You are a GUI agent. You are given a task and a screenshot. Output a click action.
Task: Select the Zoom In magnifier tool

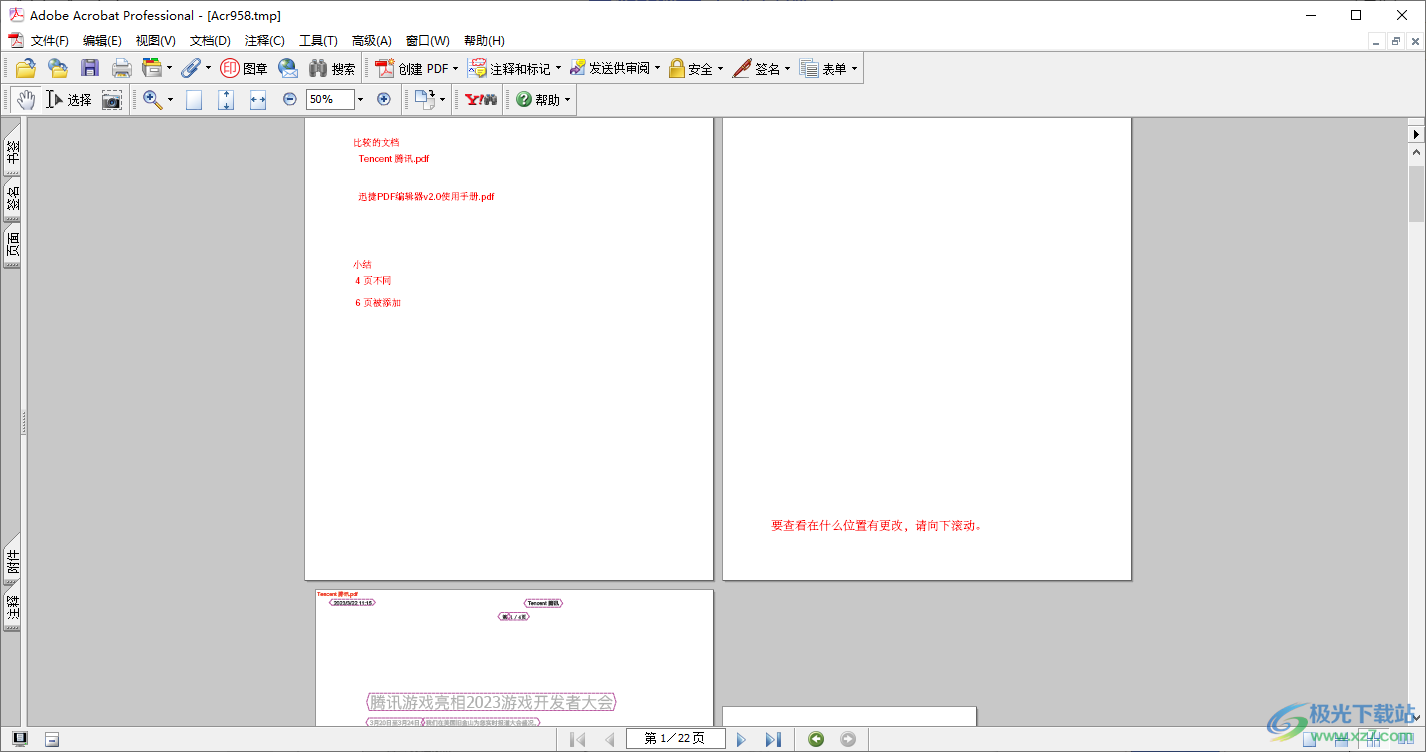pos(152,99)
